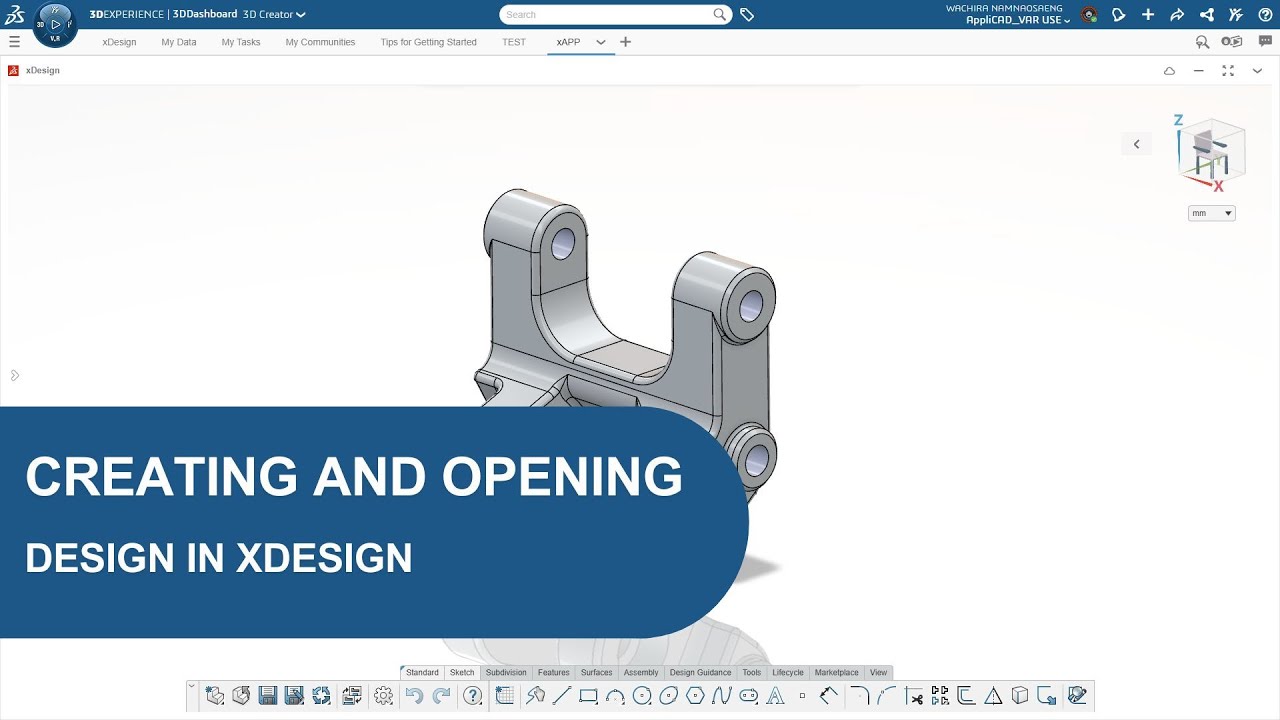
Task: Open the Surfaces action bar tab
Action: [596, 672]
